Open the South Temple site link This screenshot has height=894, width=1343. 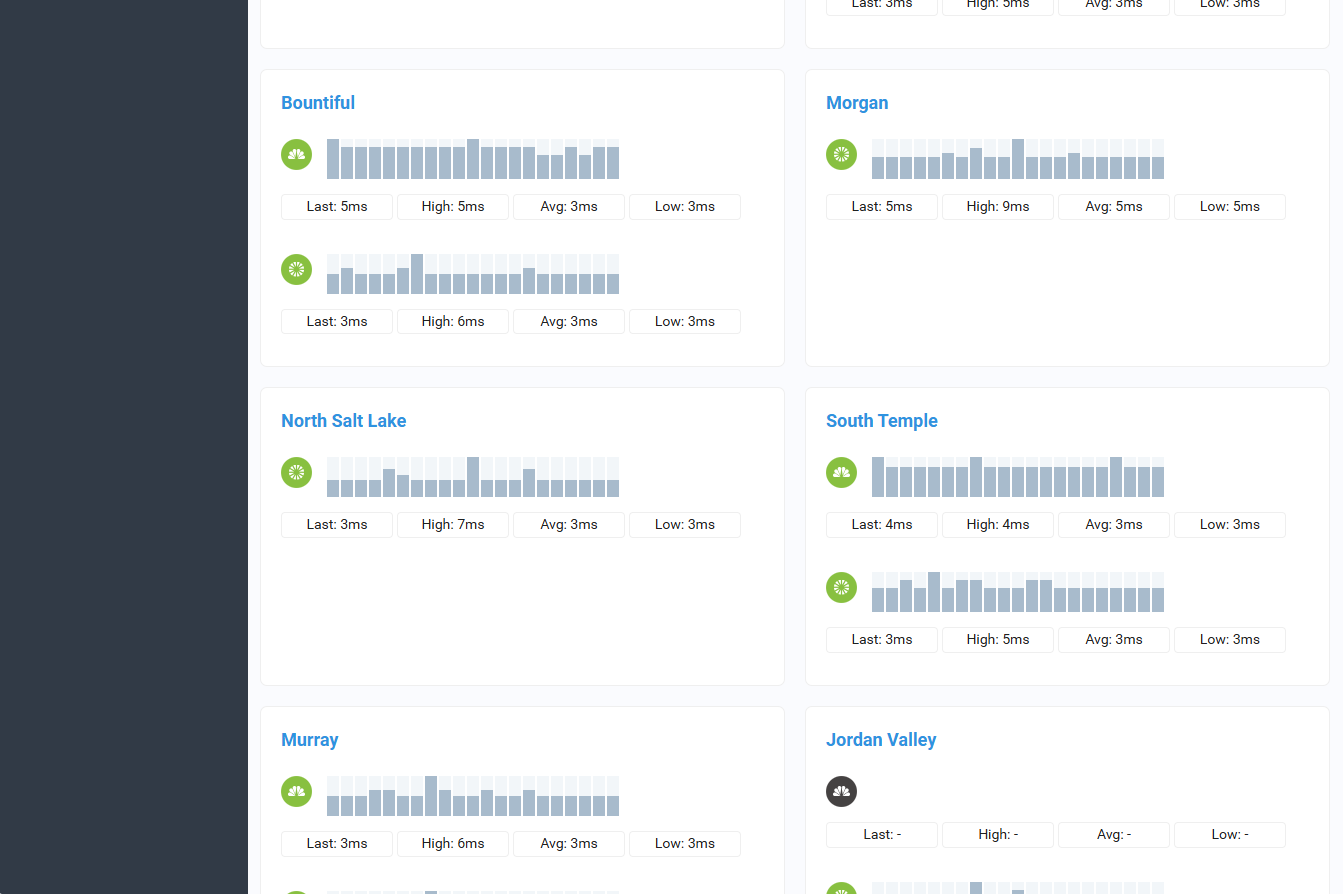click(881, 421)
